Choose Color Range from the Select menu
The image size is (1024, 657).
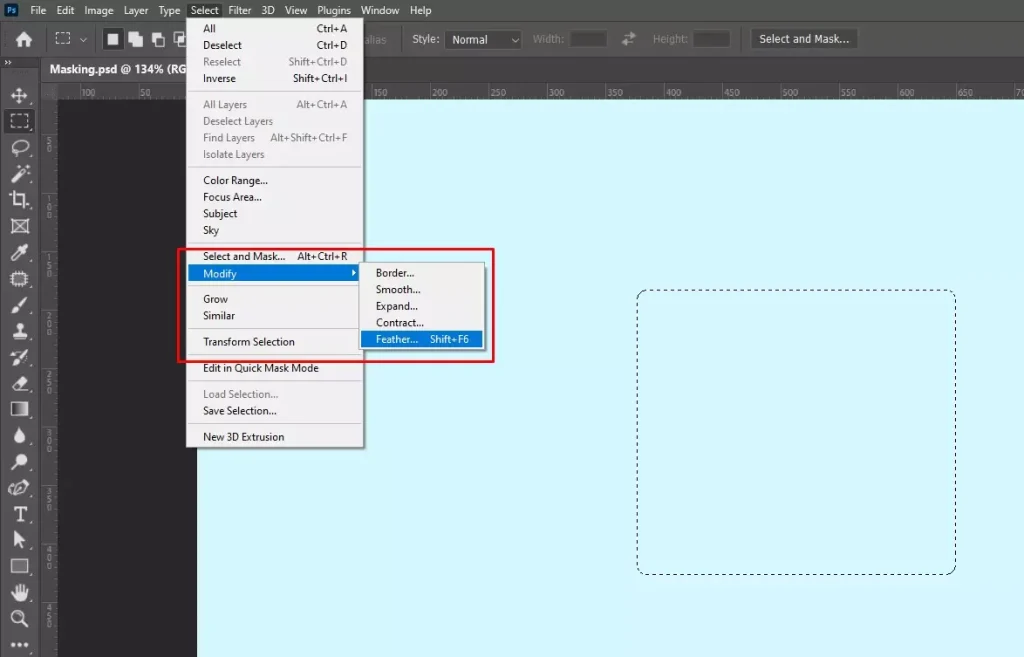[x=234, y=180]
